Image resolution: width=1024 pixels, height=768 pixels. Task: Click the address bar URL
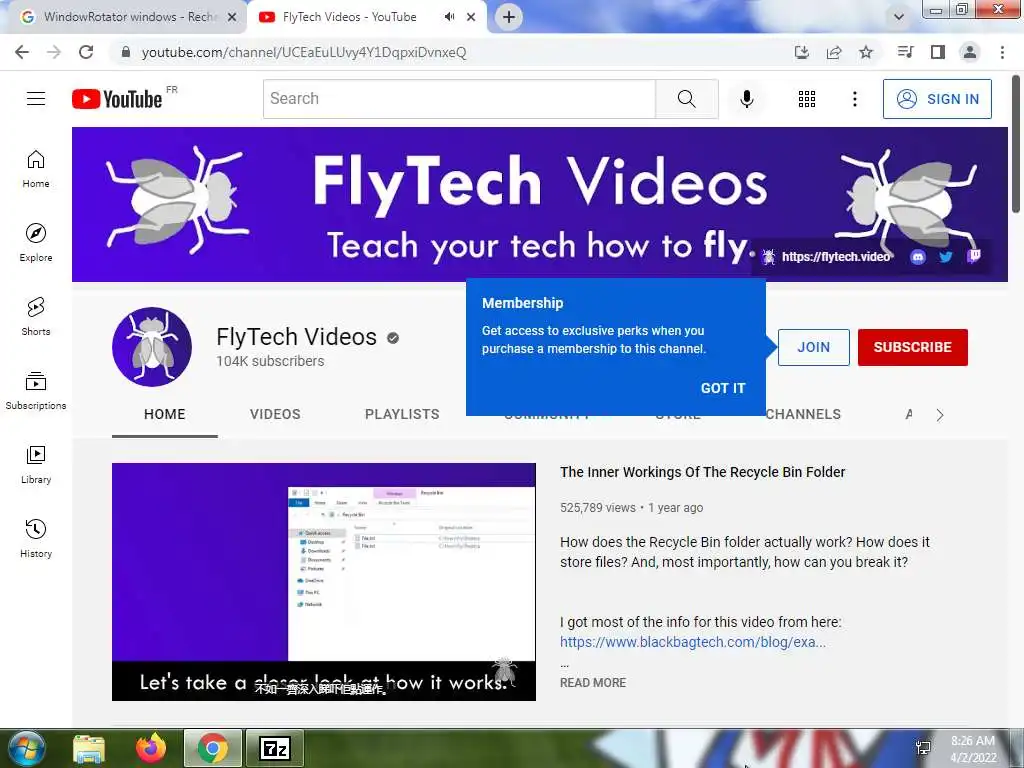304,52
